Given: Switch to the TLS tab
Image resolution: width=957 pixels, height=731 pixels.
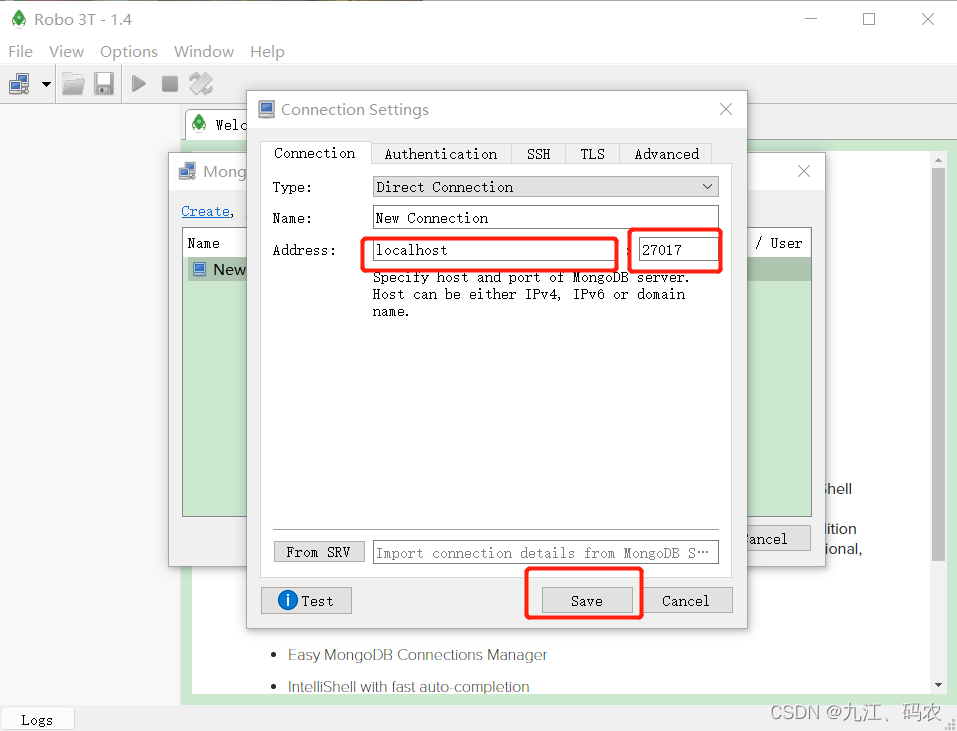Looking at the screenshot, I should 592,154.
